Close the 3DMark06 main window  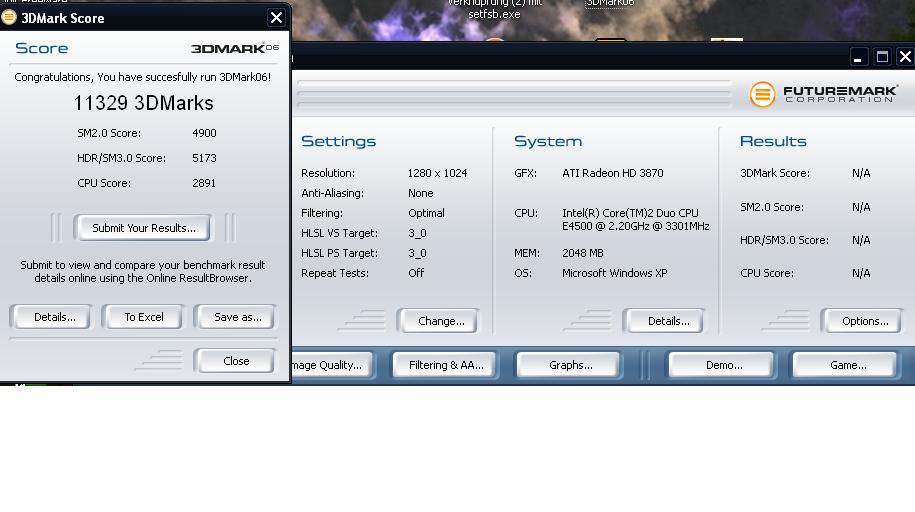[905, 57]
